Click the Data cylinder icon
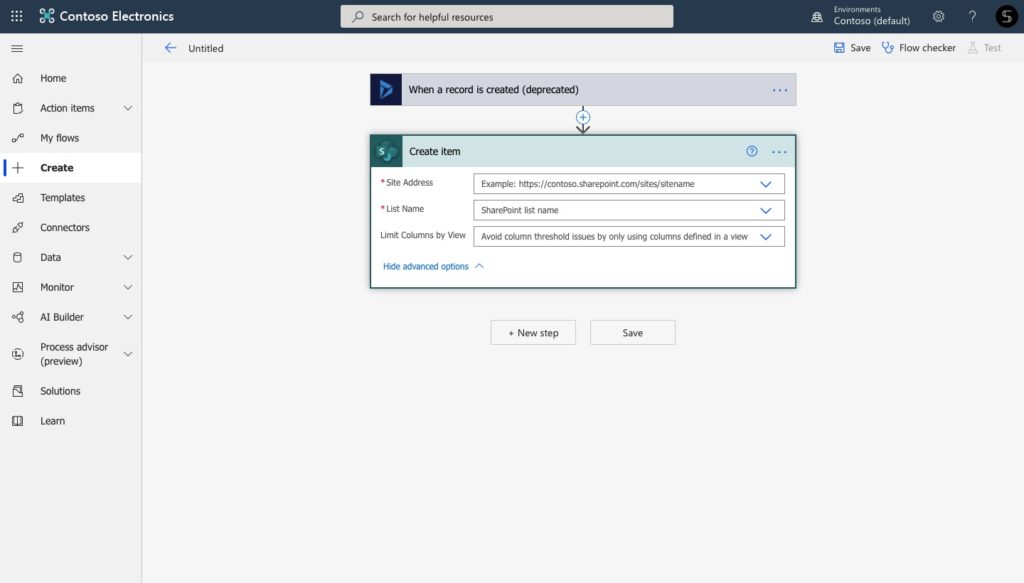Screen dimensions: 1024x583 pos(18,257)
